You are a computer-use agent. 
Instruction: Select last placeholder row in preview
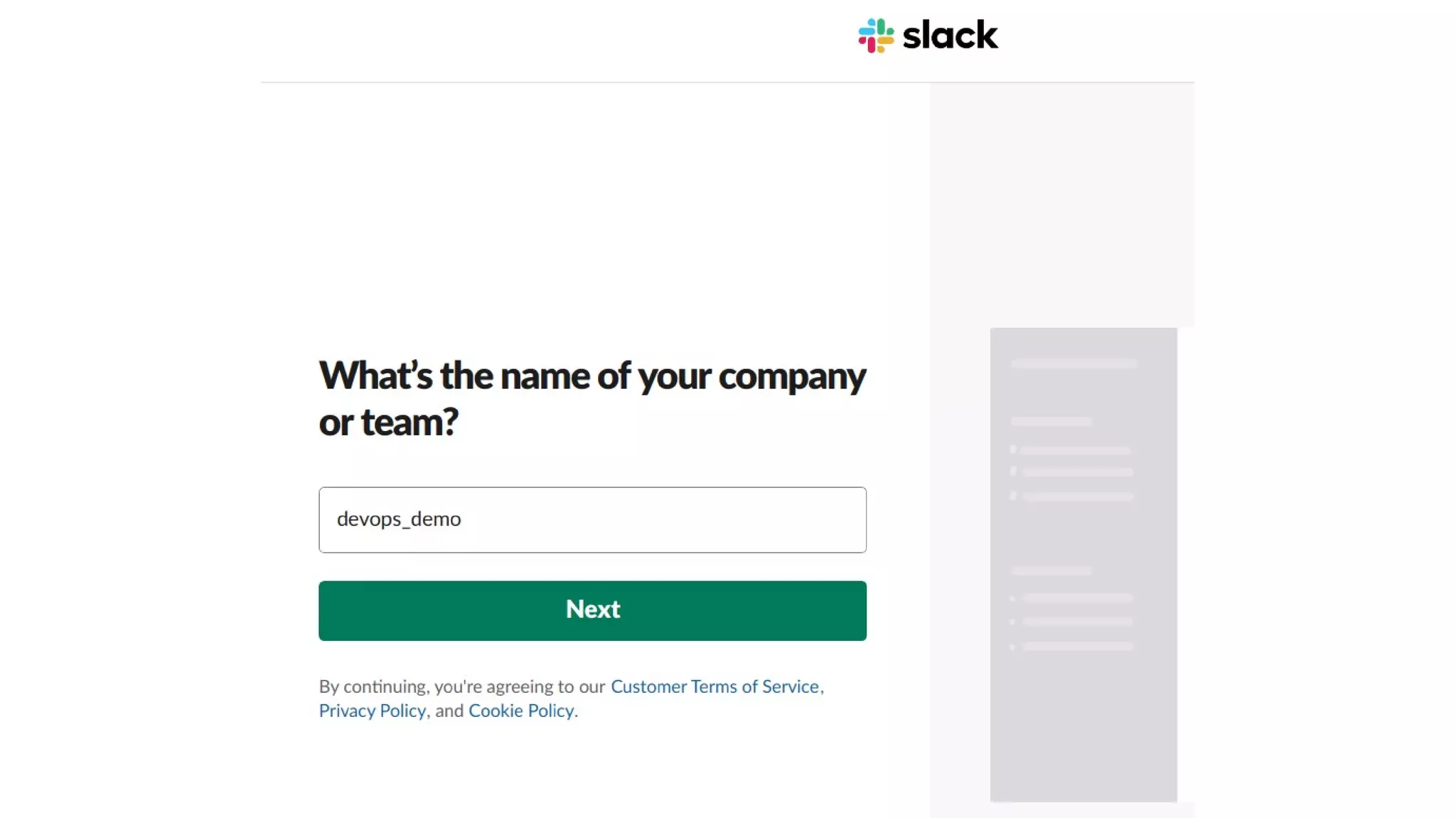[1077, 647]
